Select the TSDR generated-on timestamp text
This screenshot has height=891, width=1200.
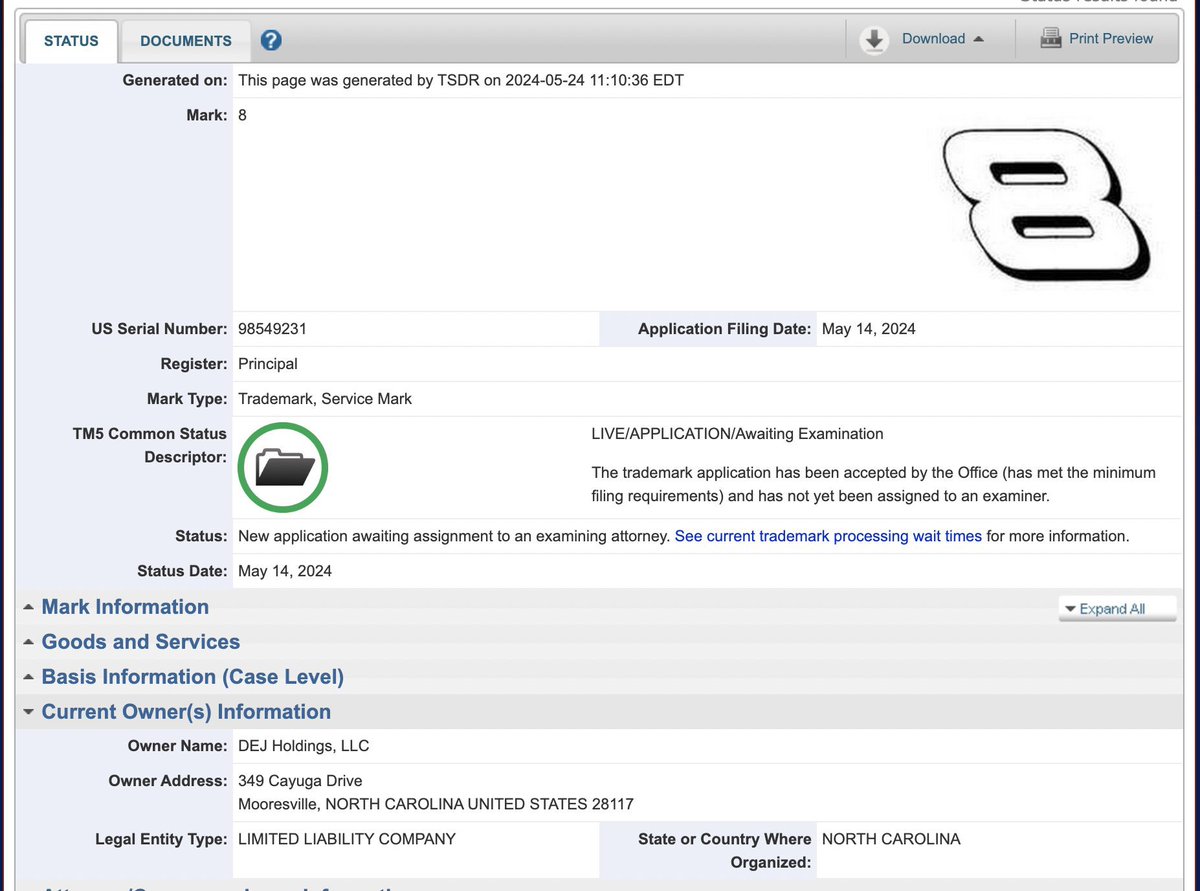coord(461,80)
